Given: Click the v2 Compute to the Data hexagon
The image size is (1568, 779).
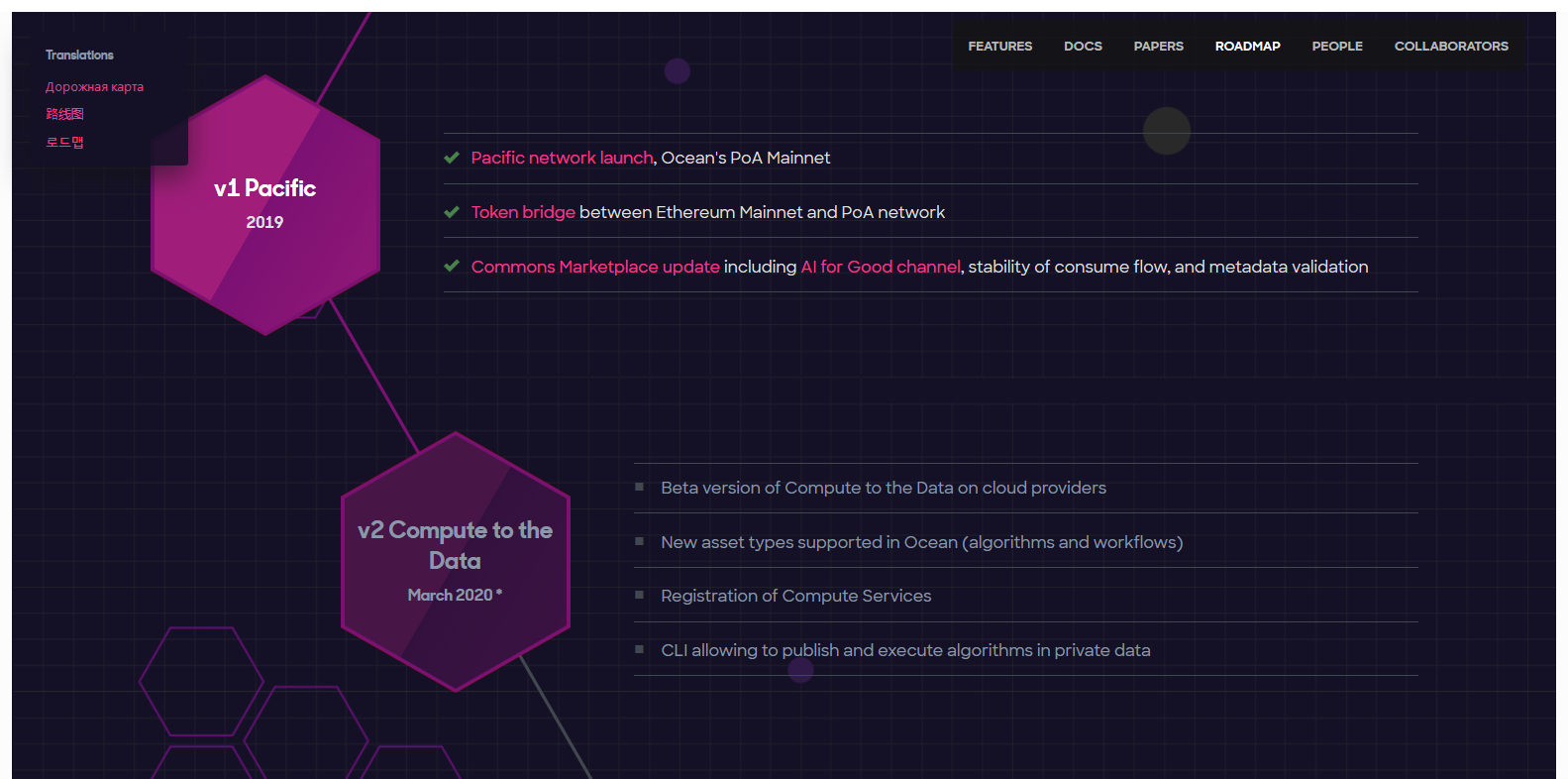Looking at the screenshot, I should tap(455, 561).
